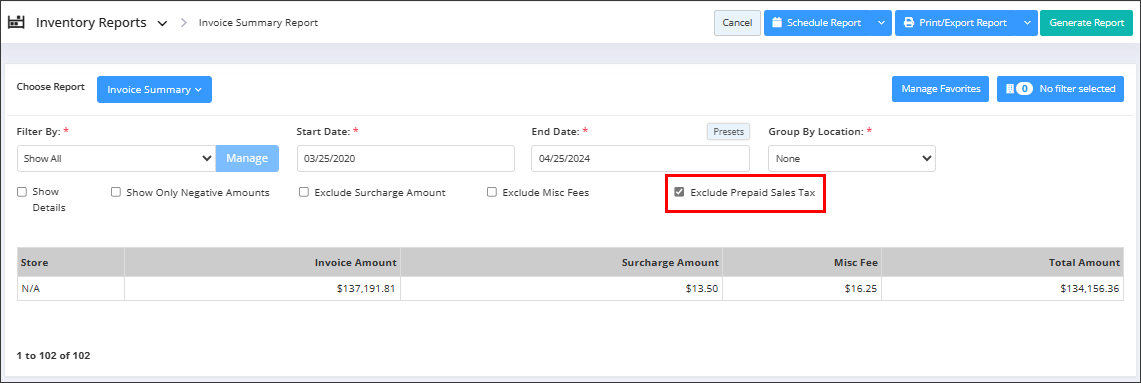Viewport: 1141px width, 383px height.
Task: Click the printer icon on Print/Export Report
Action: 908,23
